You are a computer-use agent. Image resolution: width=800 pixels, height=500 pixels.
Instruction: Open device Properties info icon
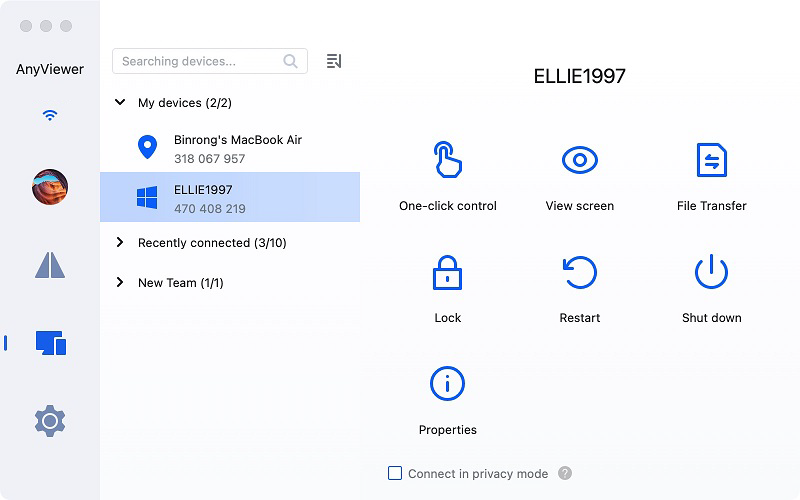447,384
